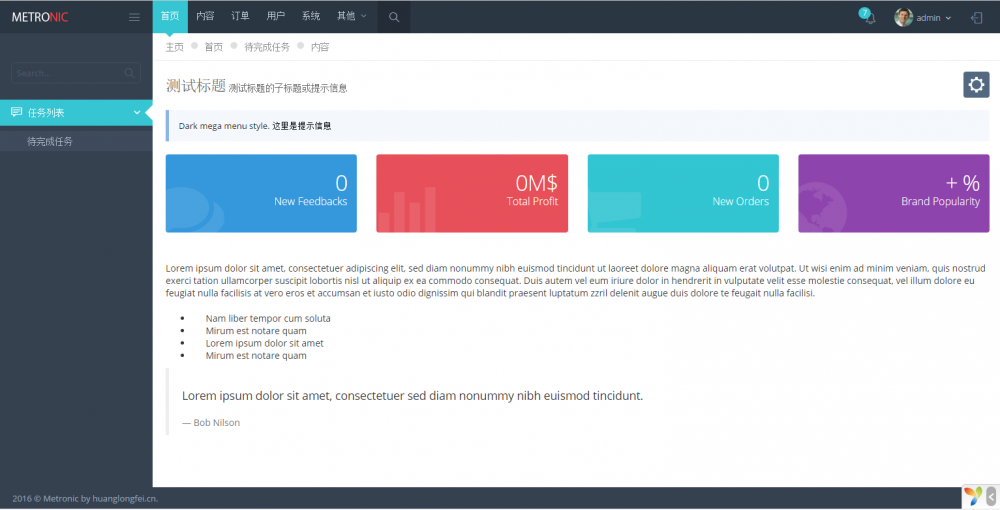Select the 首页 navigation tab
The width and height of the screenshot is (1000, 510).
(x=170, y=17)
